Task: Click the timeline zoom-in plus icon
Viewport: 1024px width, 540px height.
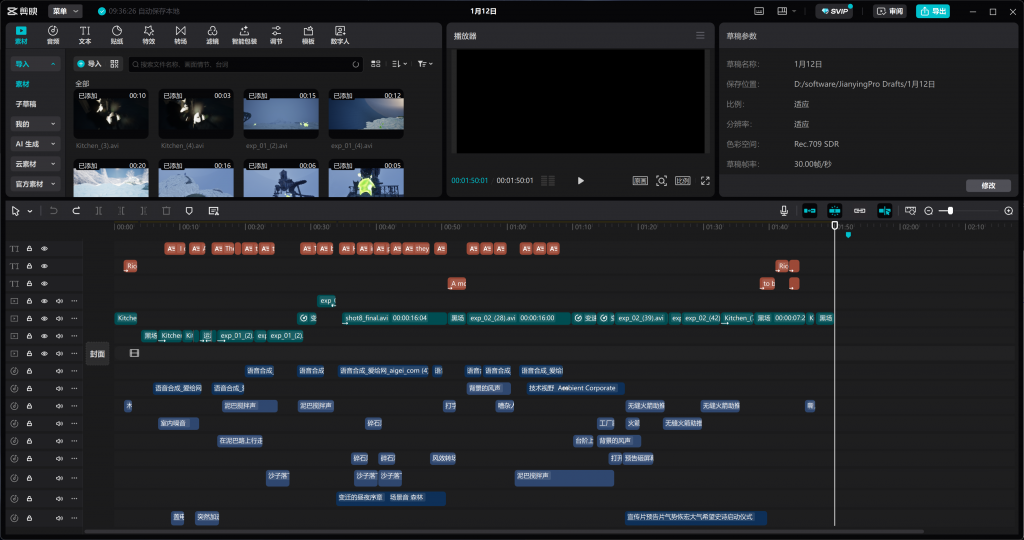Action: click(1008, 211)
